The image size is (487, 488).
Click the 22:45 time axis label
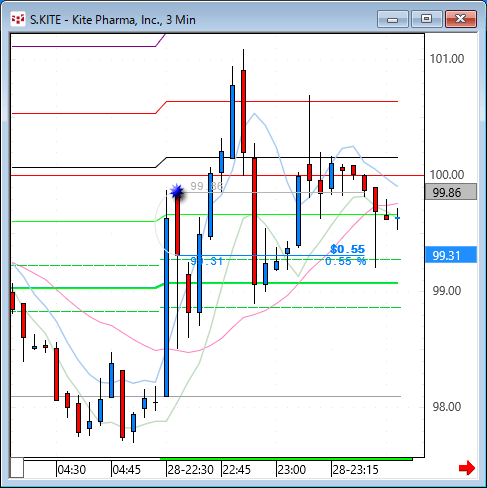point(237,470)
